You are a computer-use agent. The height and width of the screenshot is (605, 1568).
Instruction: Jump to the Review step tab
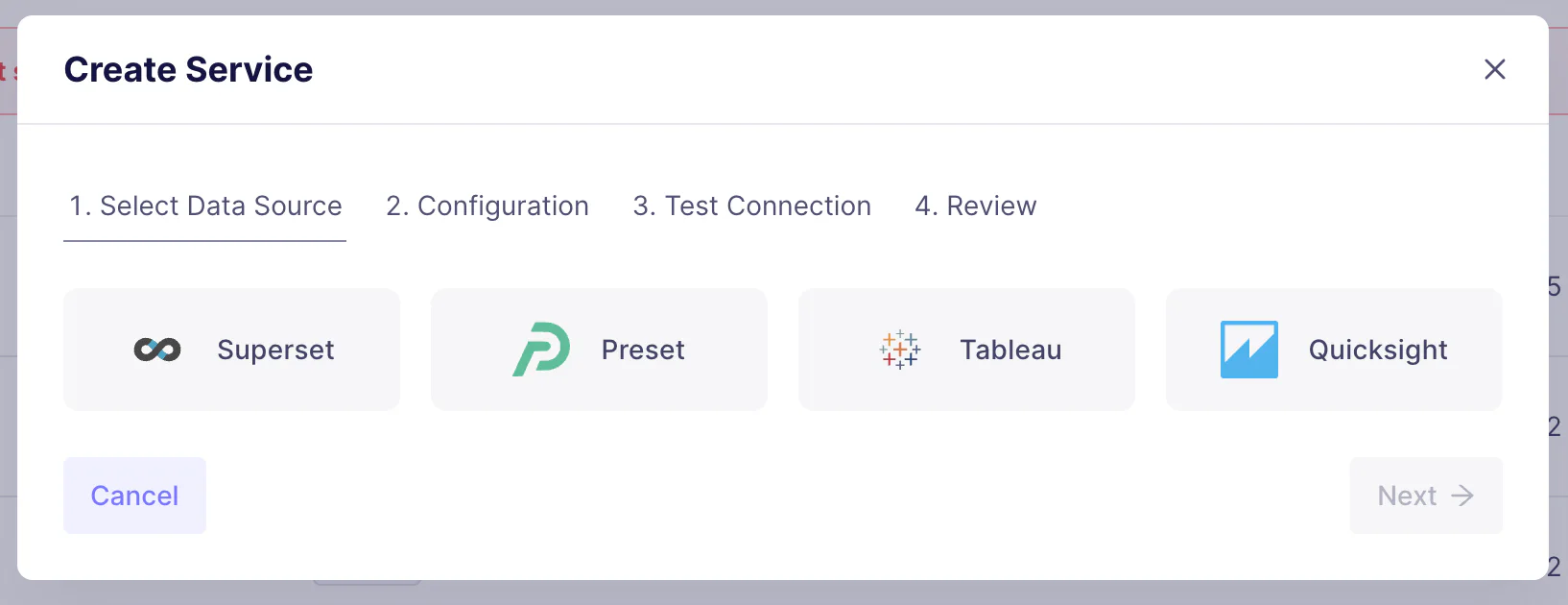[975, 206]
